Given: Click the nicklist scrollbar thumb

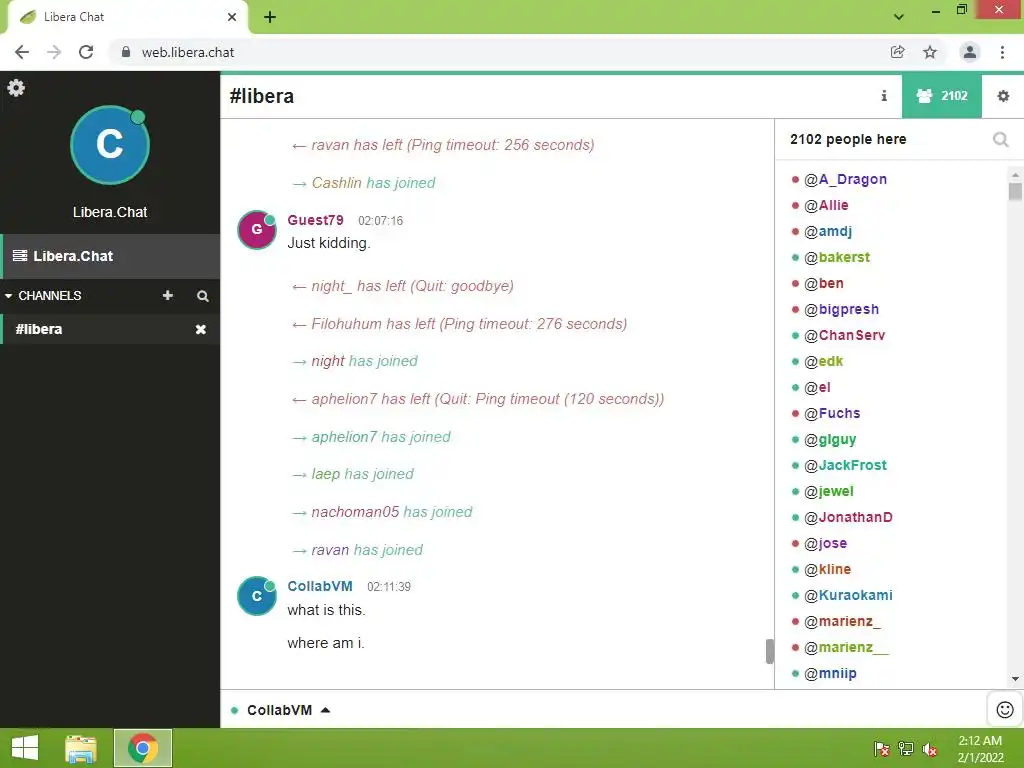Looking at the screenshot, I should coord(1015,191).
